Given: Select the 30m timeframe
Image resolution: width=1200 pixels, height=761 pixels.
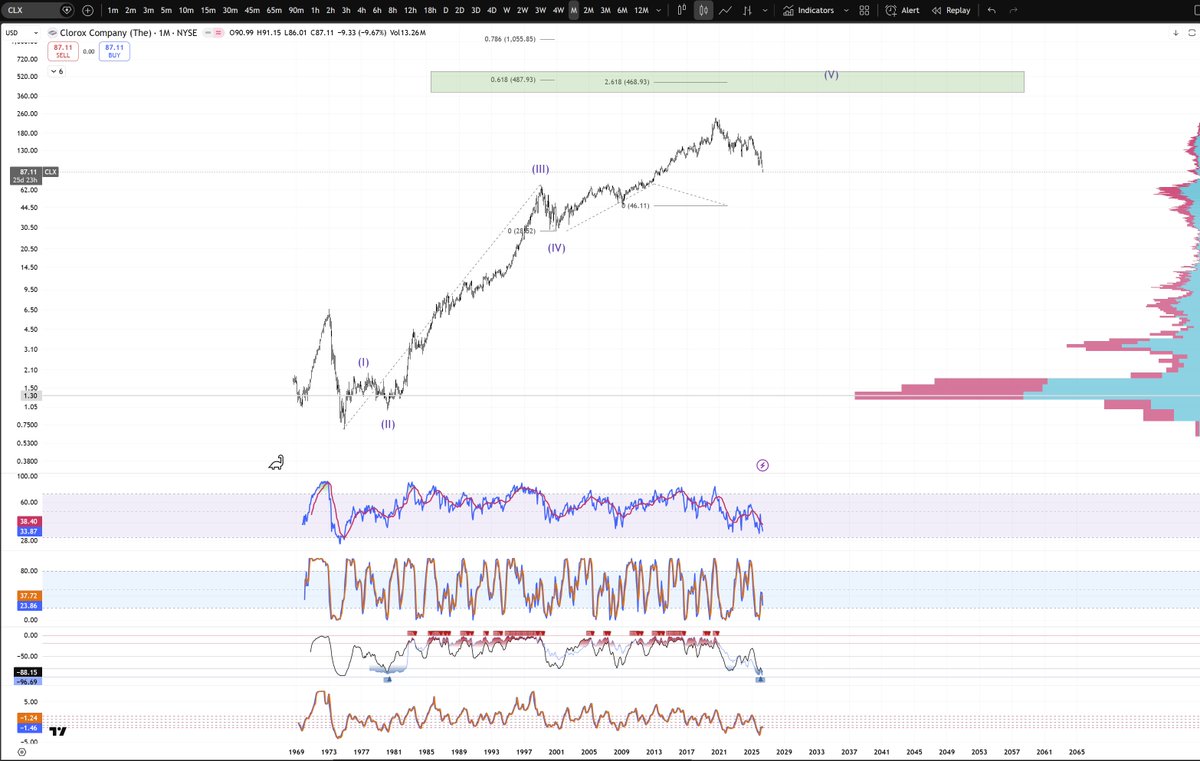Looking at the screenshot, I should pos(230,10).
